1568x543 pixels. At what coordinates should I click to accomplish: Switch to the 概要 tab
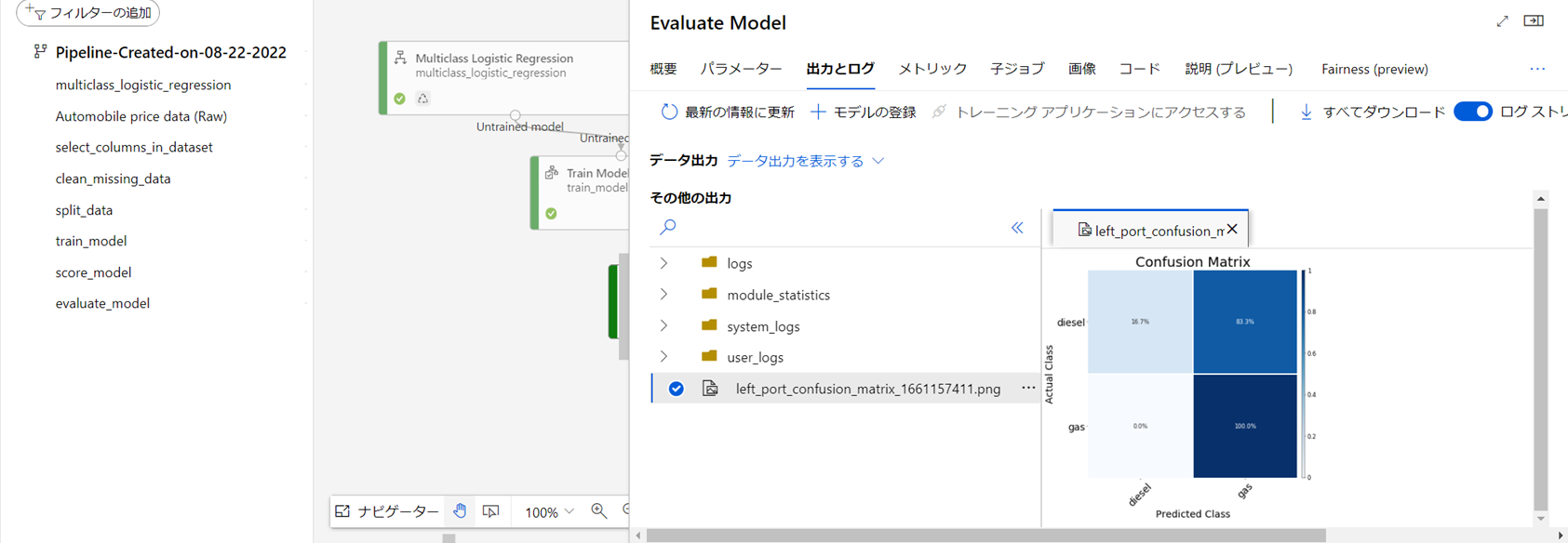(663, 69)
